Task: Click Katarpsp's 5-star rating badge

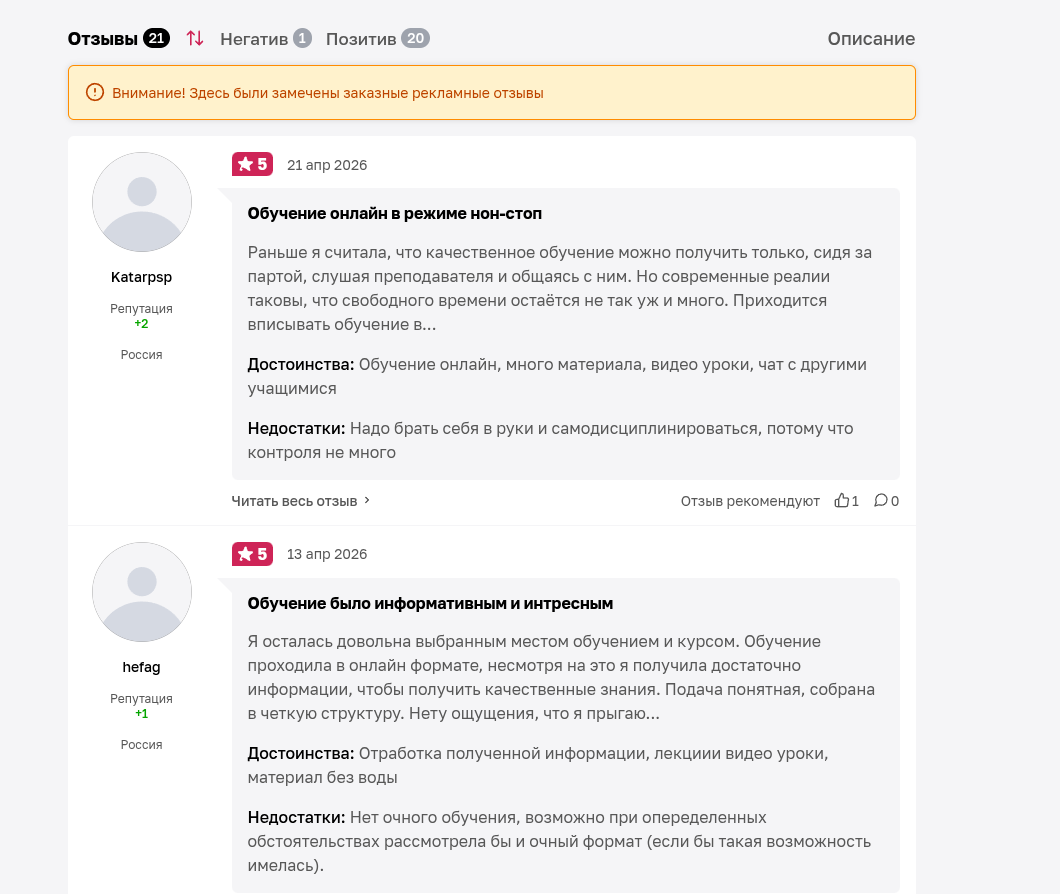Action: click(x=252, y=164)
